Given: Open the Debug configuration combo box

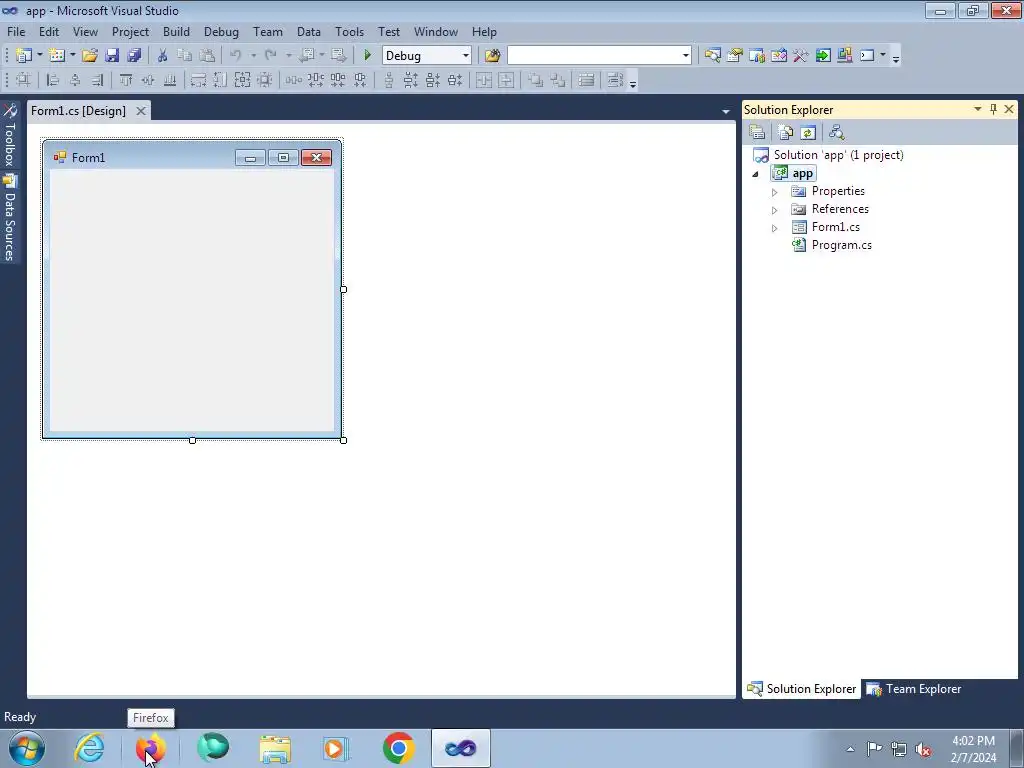Looking at the screenshot, I should pos(426,56).
